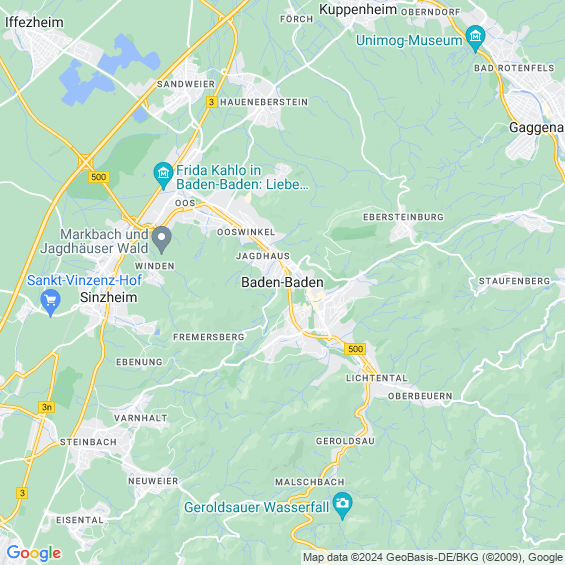The width and height of the screenshot is (565, 565).
Task: Open the Sankt-Vinzenz-Hof shopping cart marker
Action: pos(50,302)
